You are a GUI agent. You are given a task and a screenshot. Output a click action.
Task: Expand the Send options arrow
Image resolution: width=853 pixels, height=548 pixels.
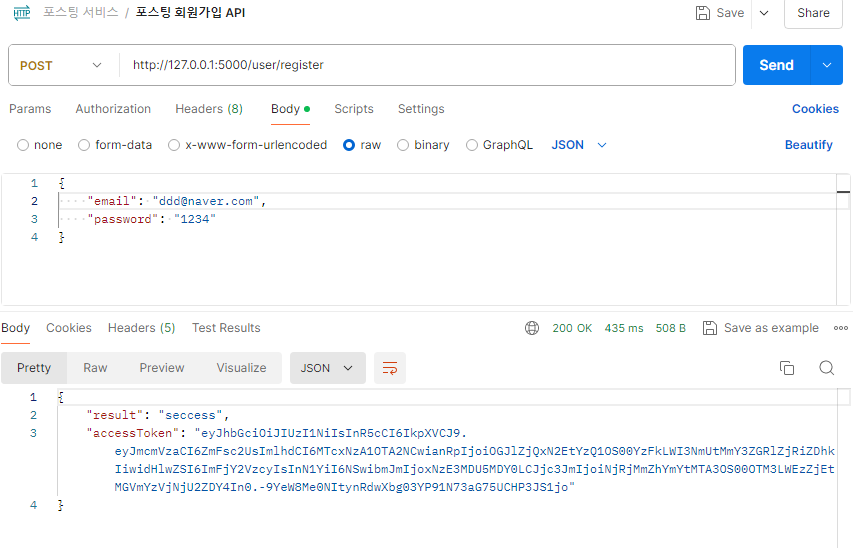826,65
